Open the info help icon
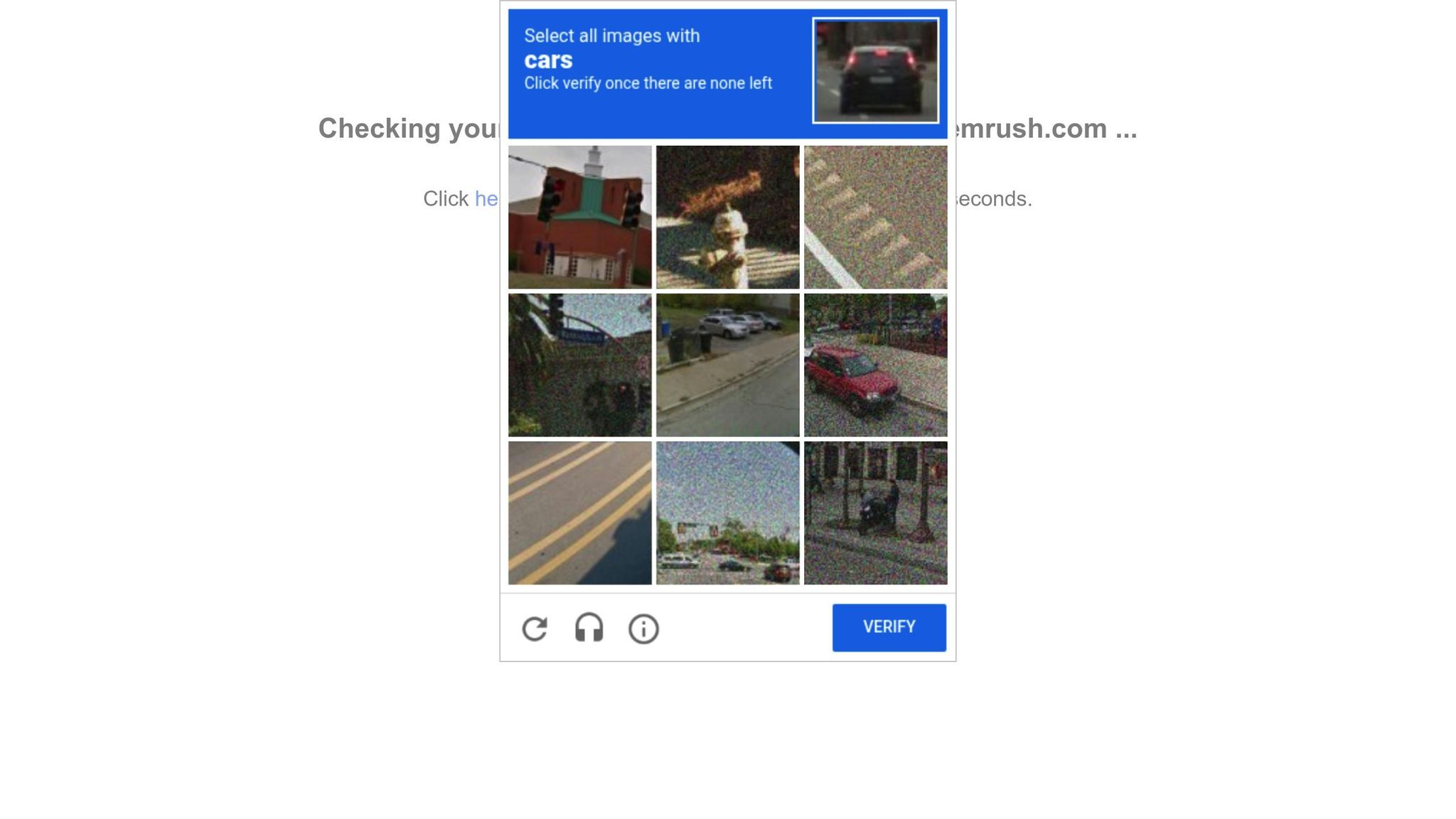This screenshot has height=819, width=1456. tap(643, 629)
